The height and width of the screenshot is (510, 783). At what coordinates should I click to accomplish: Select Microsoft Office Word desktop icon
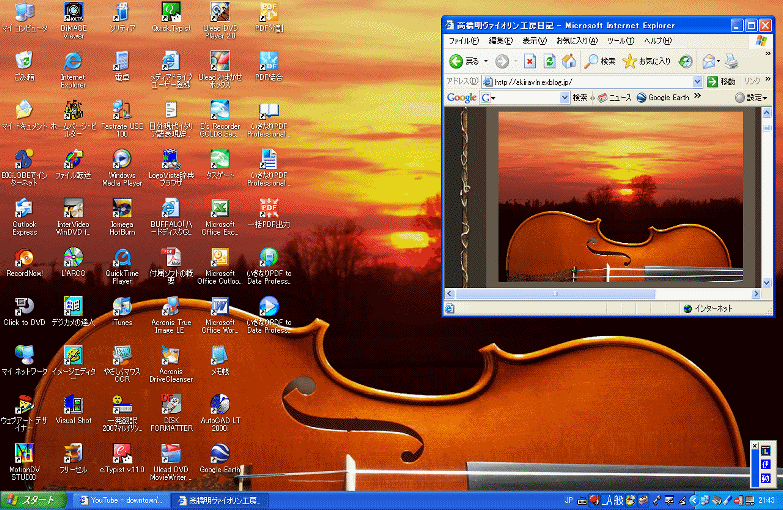[220, 315]
